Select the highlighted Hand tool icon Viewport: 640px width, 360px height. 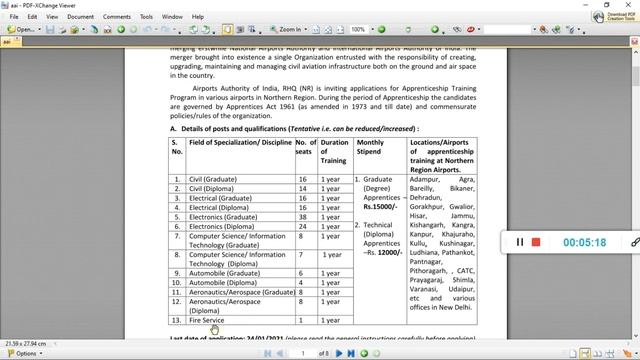pos(227,29)
